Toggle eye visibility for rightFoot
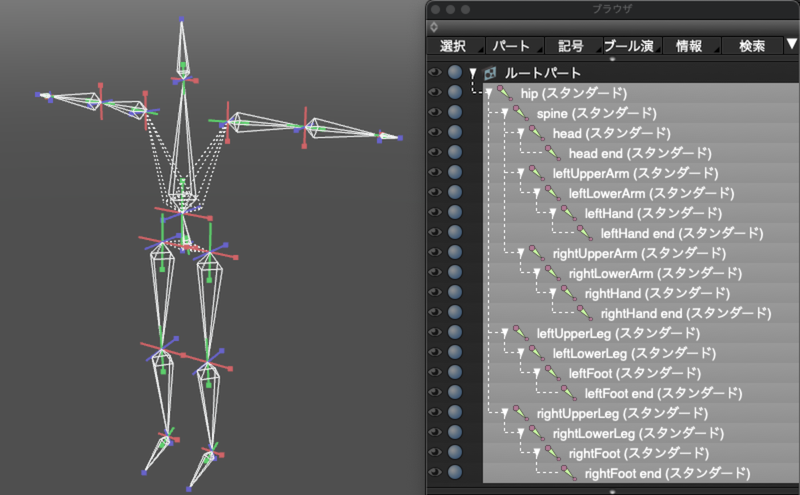 (435, 452)
